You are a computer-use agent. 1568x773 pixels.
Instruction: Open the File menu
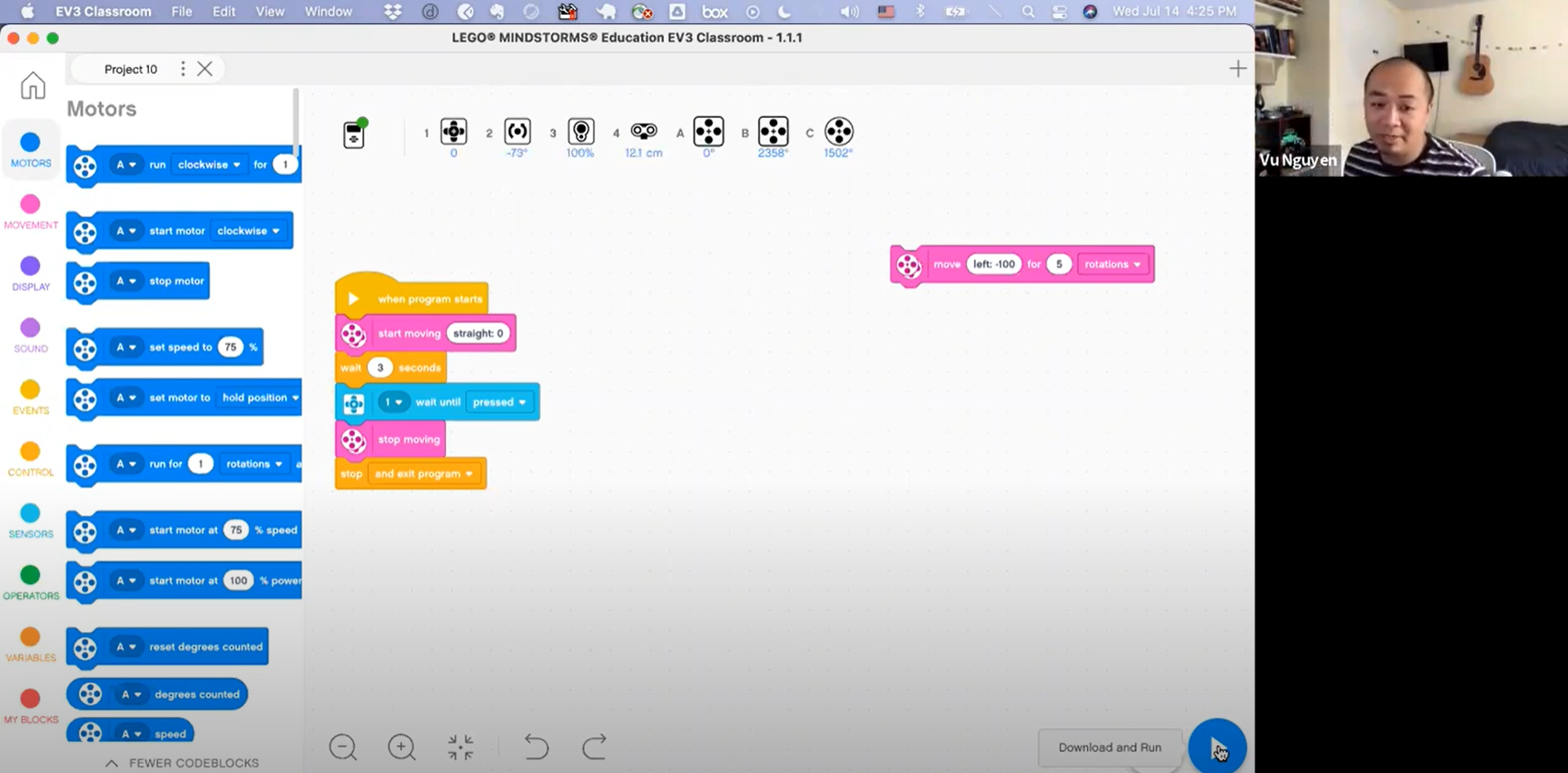(181, 11)
